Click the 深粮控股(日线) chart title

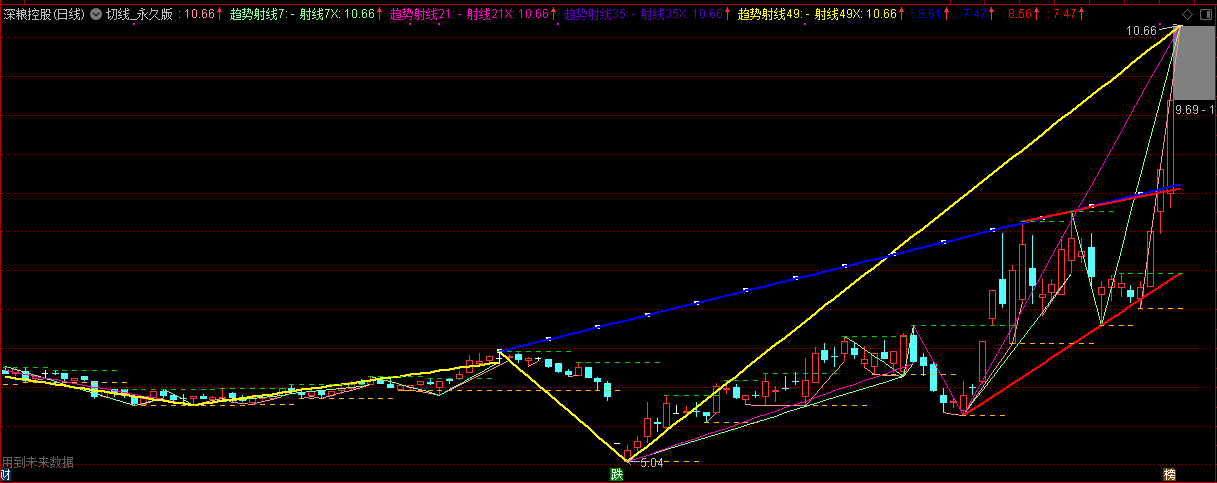click(44, 14)
